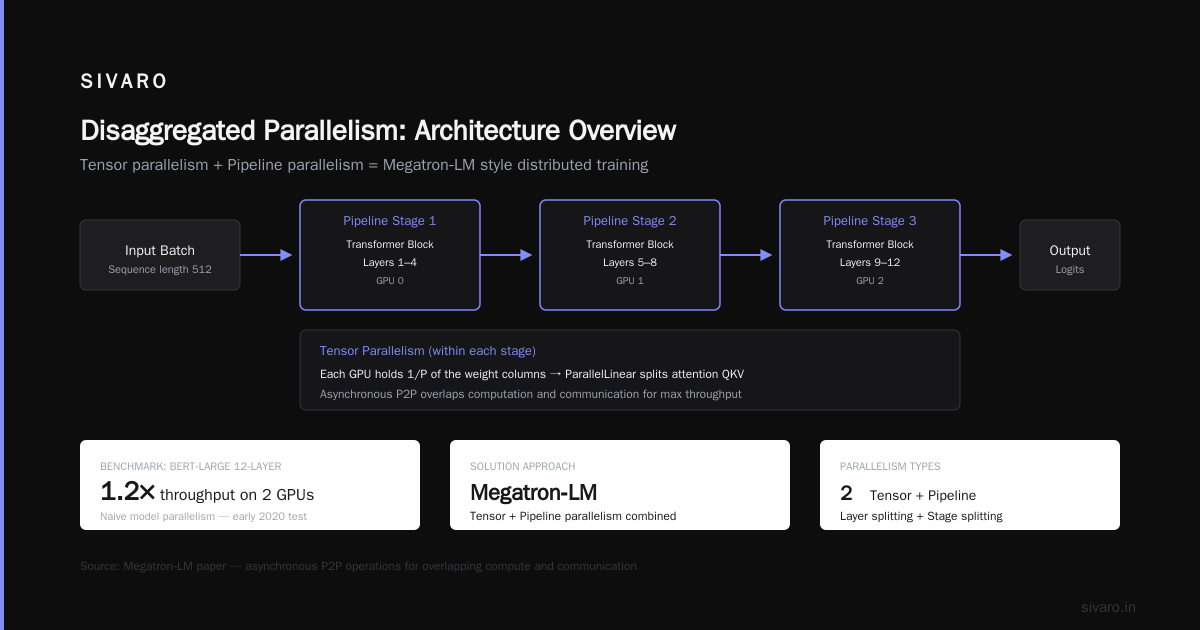Click the bold 'Megatron-LM' card heading
This screenshot has width=1200, height=630.
pos(534,492)
